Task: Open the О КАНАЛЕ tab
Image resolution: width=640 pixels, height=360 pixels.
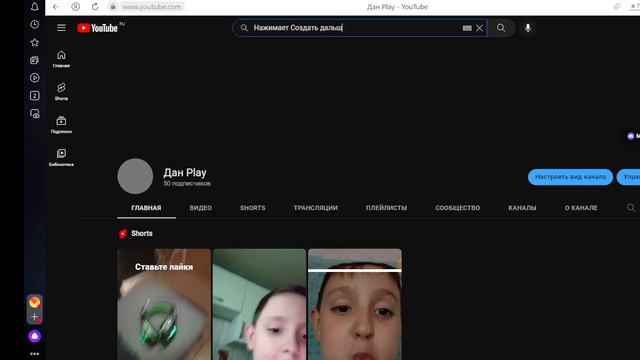Action: point(581,208)
